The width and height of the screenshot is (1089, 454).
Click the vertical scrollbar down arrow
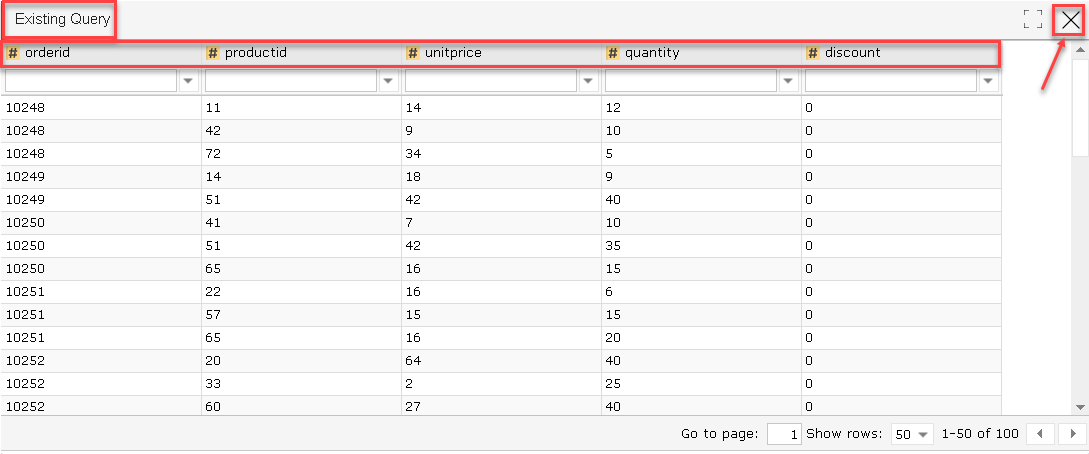(1080, 407)
